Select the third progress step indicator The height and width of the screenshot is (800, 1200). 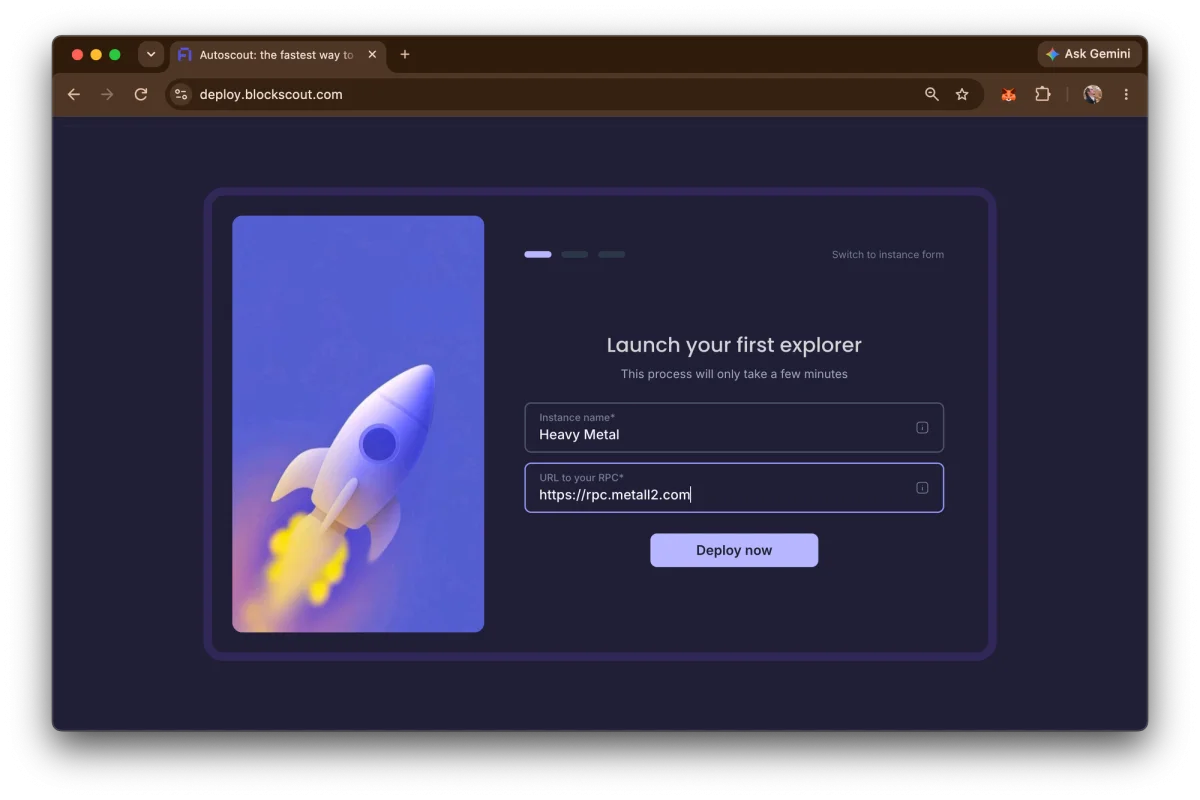[612, 254]
